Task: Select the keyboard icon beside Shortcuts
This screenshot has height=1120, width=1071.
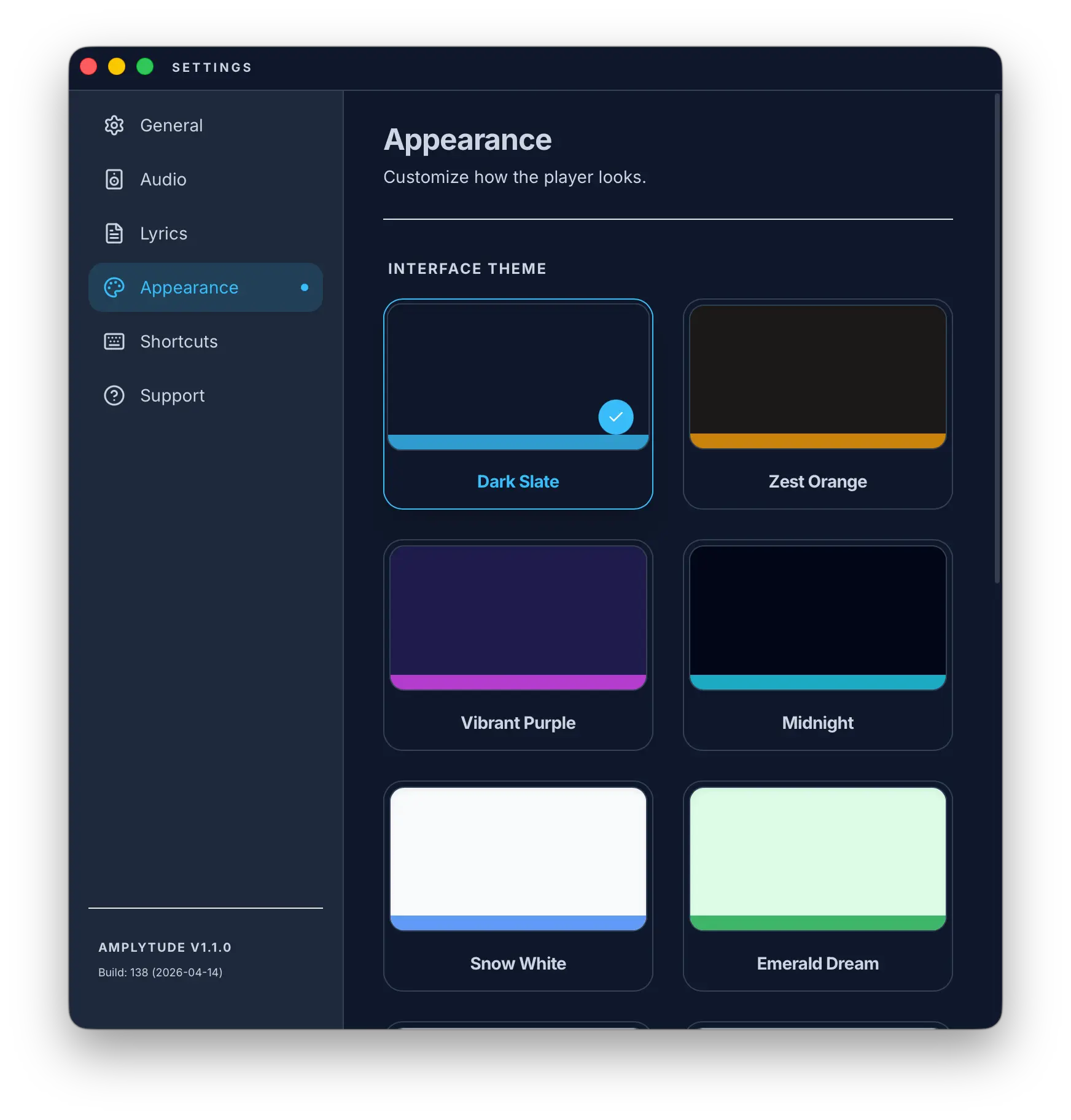Action: coord(114,341)
